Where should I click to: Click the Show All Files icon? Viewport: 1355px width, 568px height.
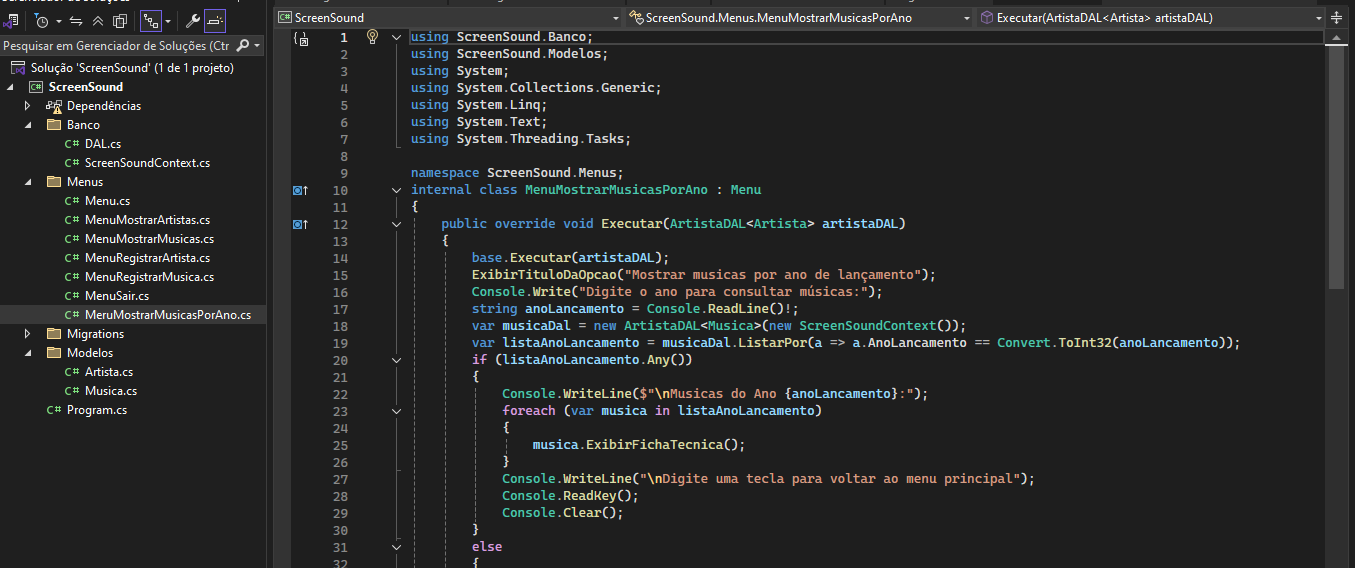(x=119, y=20)
